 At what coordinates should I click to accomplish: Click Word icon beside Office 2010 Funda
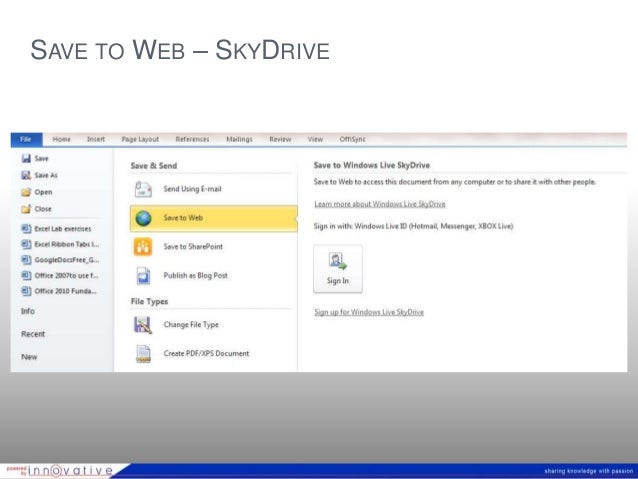(x=26, y=291)
